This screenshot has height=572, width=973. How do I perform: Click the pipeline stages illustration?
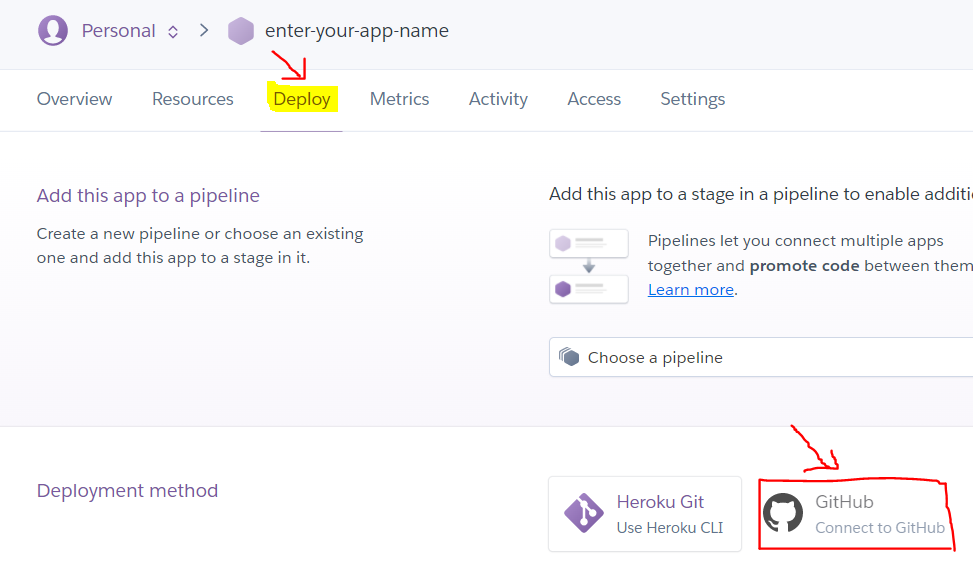pyautogui.click(x=589, y=266)
